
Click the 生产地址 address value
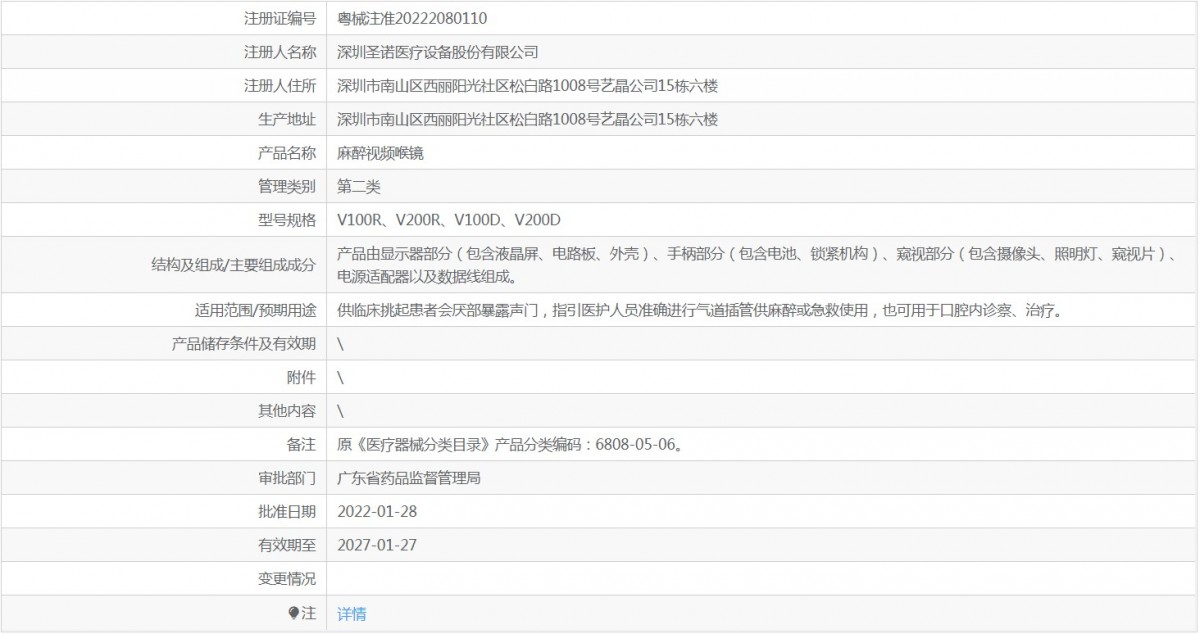click(x=527, y=120)
